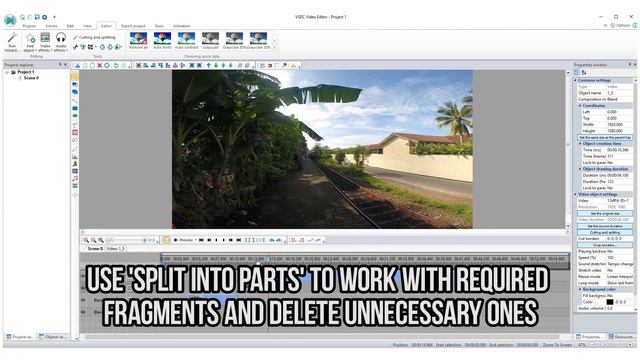
Task: Select Project 1 in Projects explorer
Action: click(26, 72)
